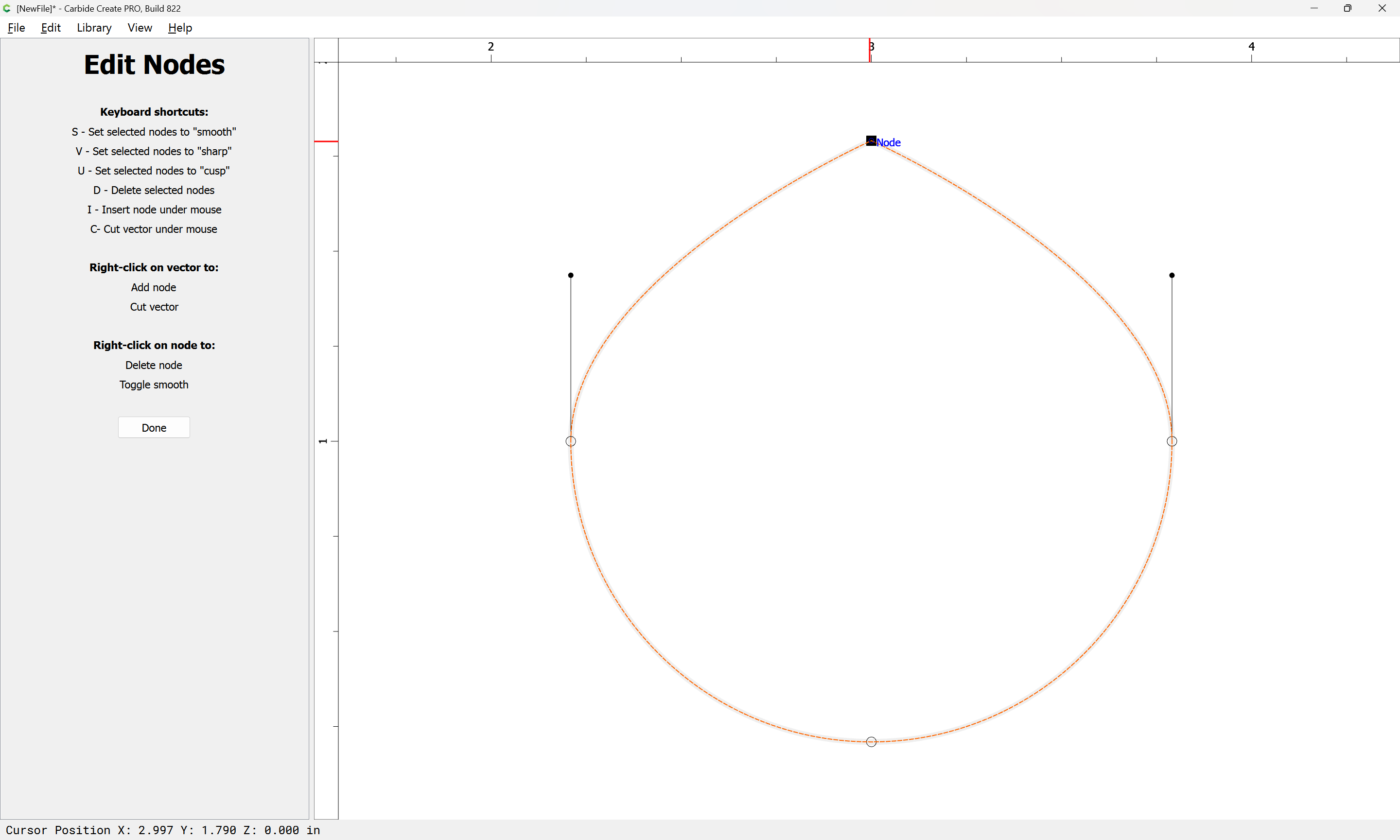Open the Edit menu
Image resolution: width=1400 pixels, height=840 pixels.
coord(51,28)
